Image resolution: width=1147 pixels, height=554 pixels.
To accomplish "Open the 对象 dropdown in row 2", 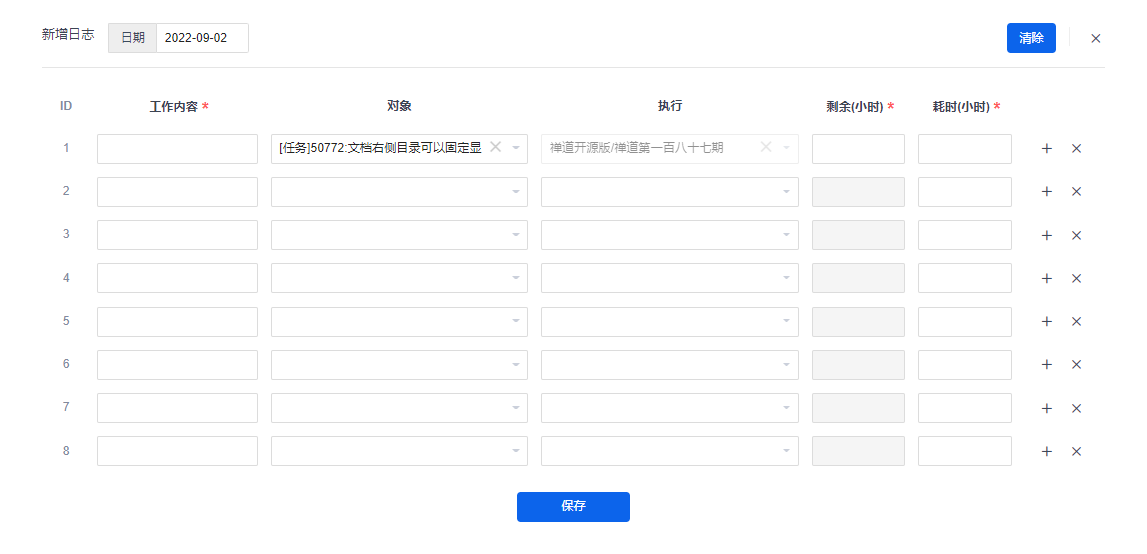I will point(399,192).
